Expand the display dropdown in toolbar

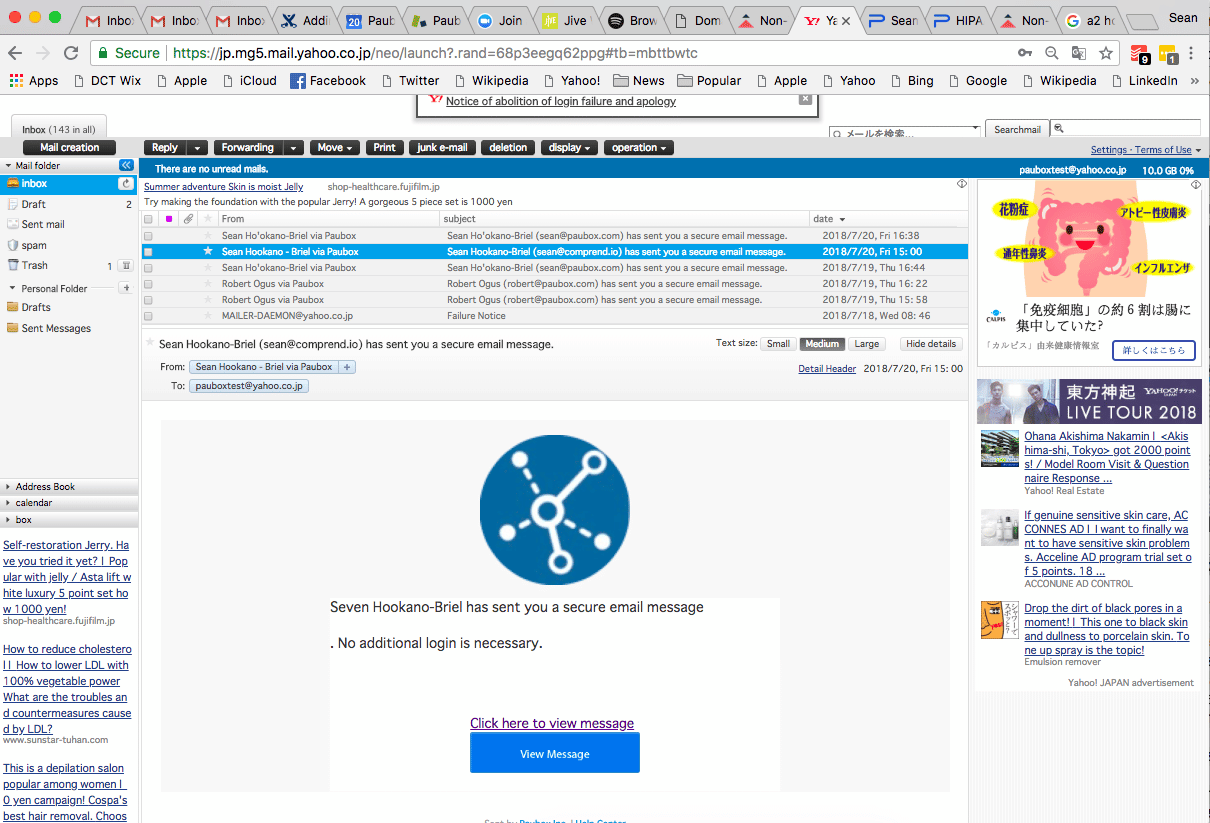click(x=570, y=148)
